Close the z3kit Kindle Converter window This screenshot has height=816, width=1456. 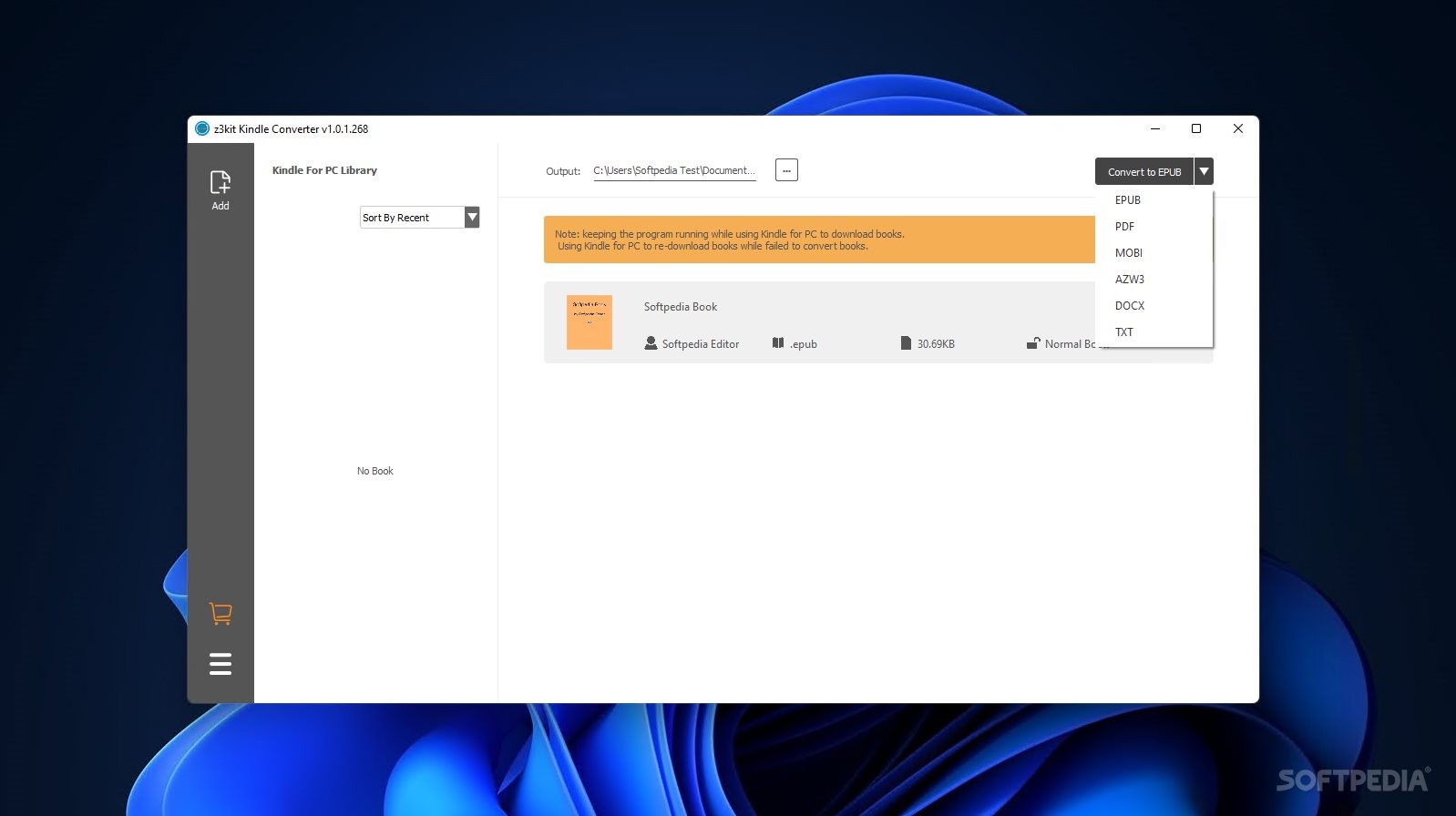click(x=1237, y=128)
